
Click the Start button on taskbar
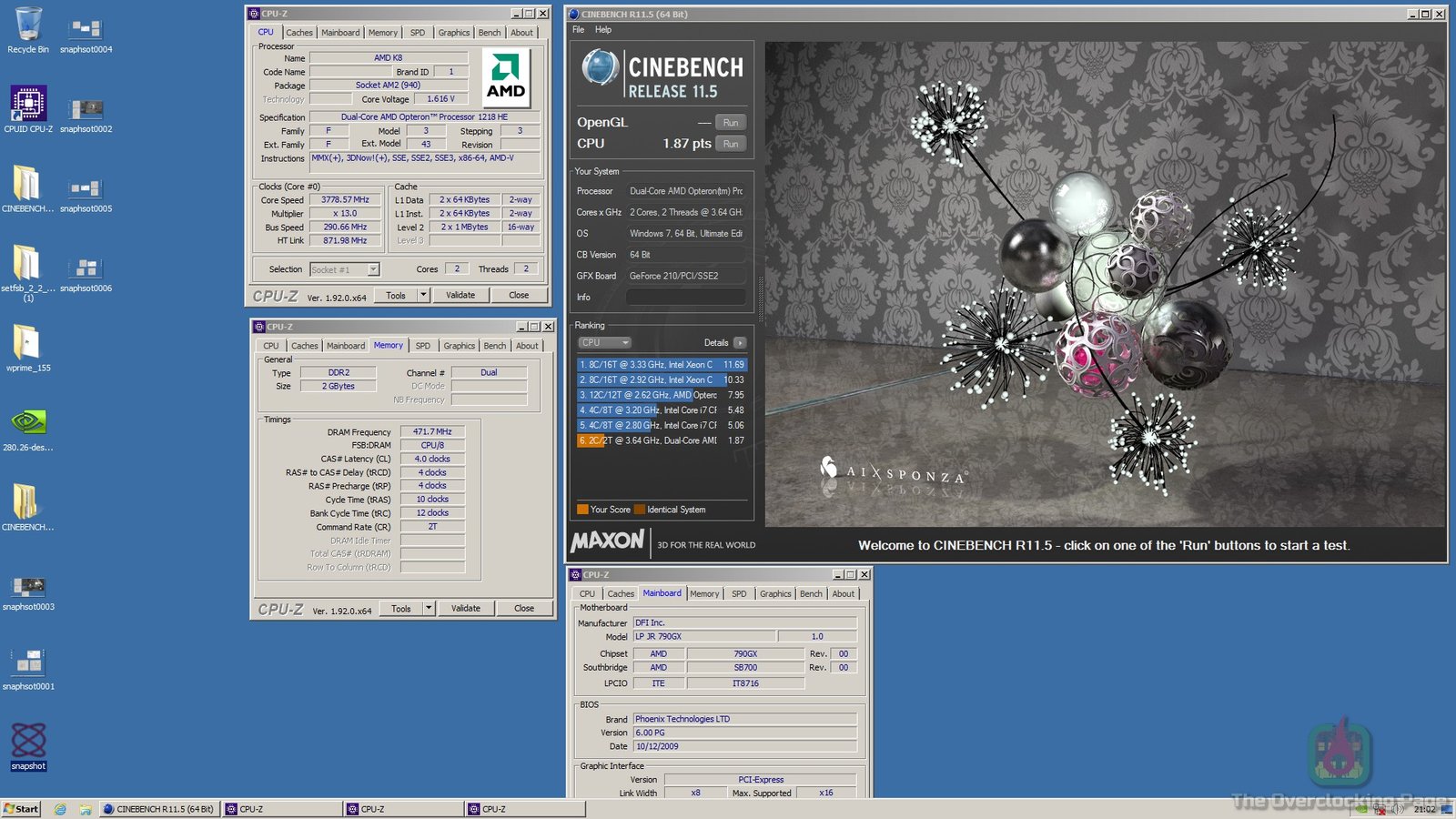click(21, 809)
